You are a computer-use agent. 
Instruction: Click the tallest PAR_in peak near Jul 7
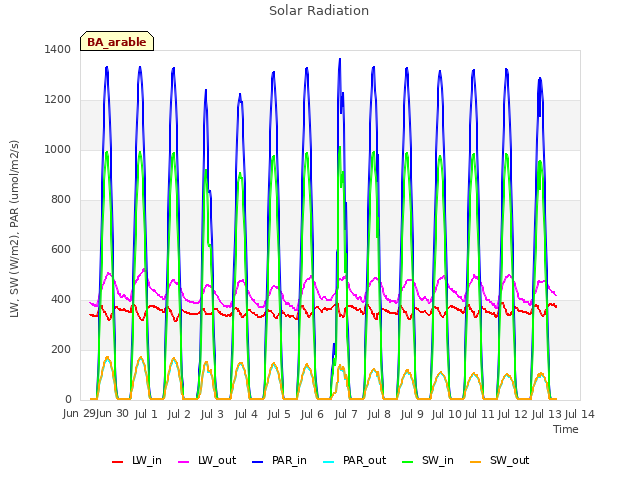pos(340,60)
